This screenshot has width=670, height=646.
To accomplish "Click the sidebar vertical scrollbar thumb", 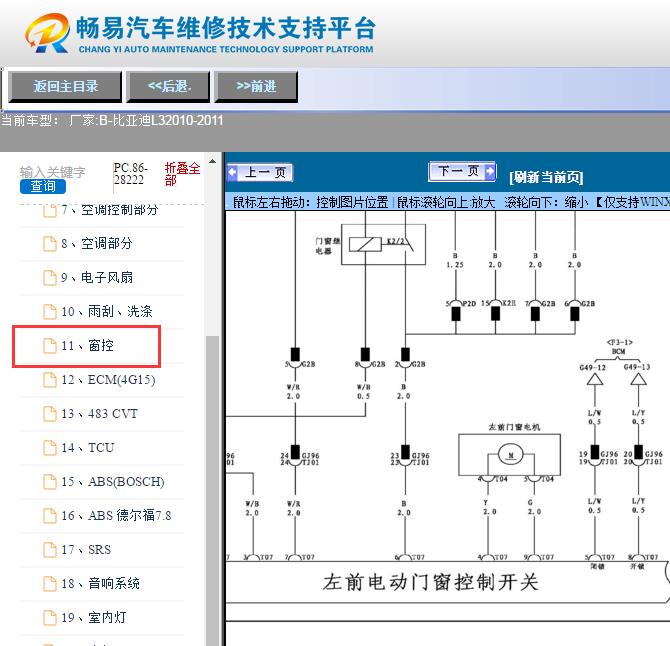I will [x=212, y=490].
